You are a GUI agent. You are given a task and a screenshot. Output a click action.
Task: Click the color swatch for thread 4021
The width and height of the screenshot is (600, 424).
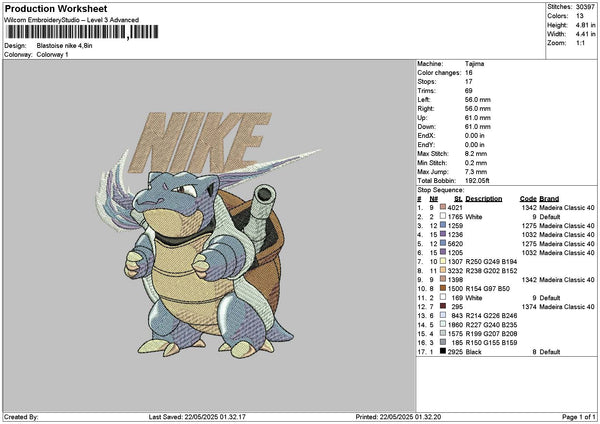tap(443, 207)
